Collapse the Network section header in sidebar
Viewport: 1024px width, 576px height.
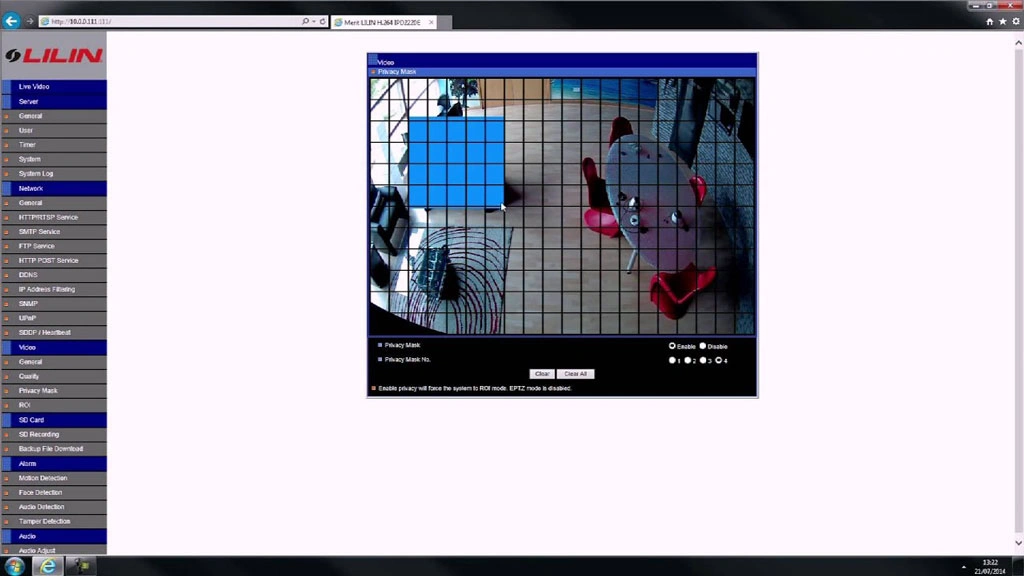[x=31, y=188]
